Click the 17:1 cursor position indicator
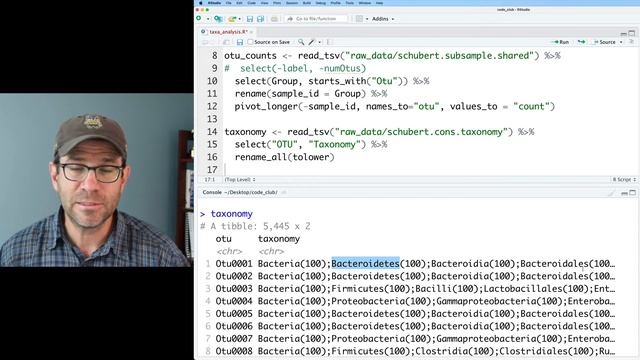 point(209,180)
